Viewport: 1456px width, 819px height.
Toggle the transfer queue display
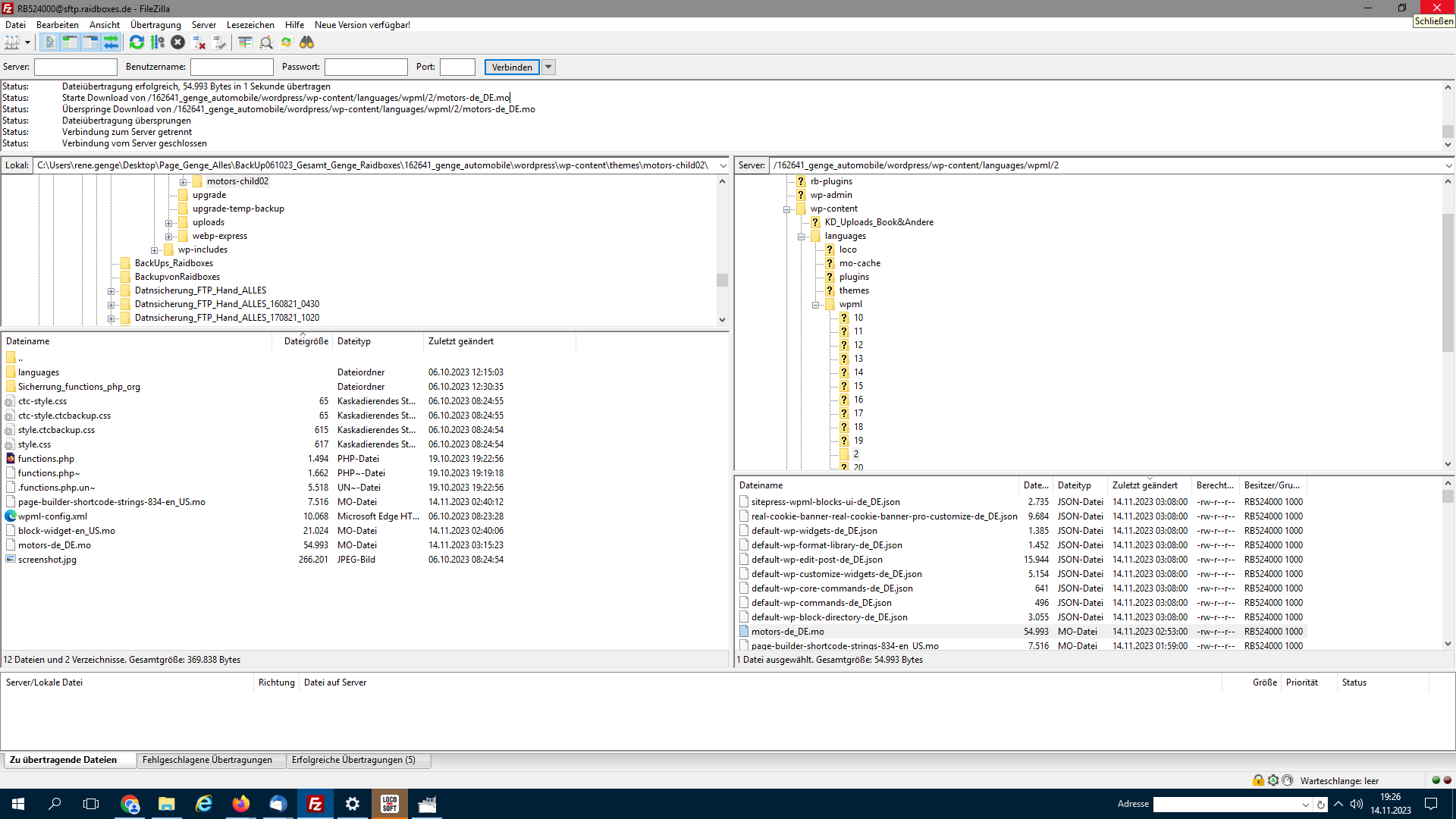(x=111, y=42)
